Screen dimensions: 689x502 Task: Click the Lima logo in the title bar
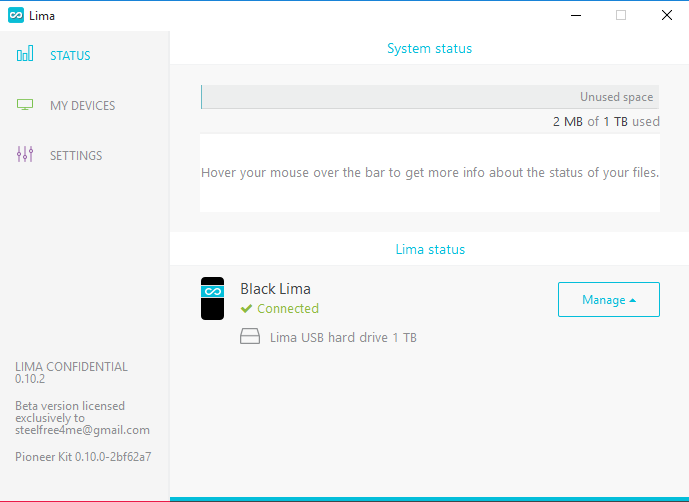pyautogui.click(x=16, y=15)
